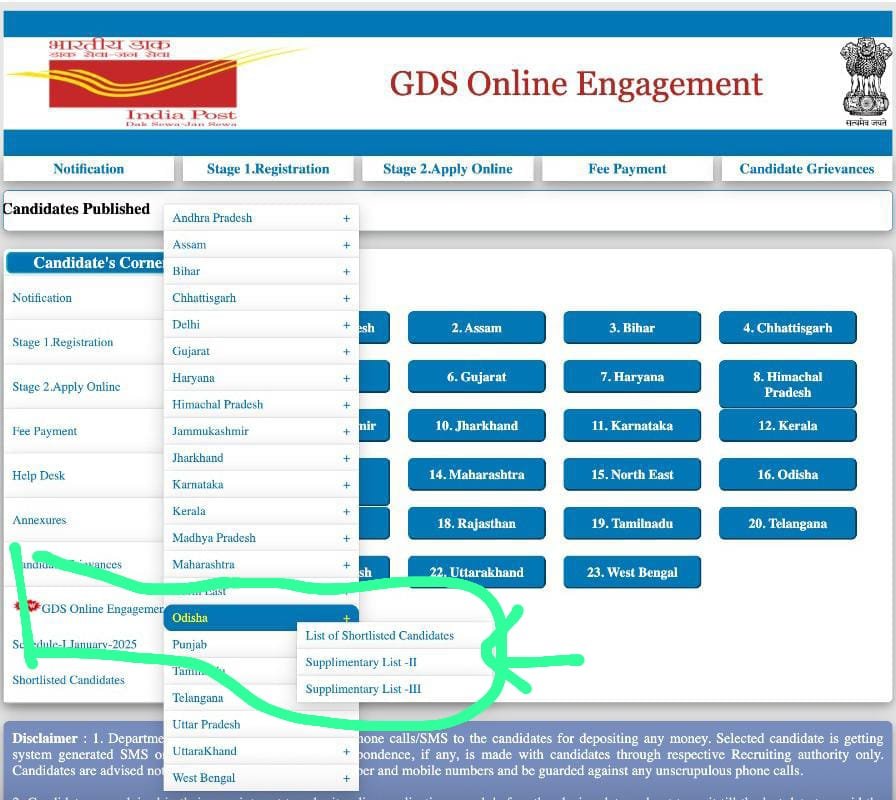
Task: Click the 14. Maharashtra state button
Action: (x=477, y=474)
